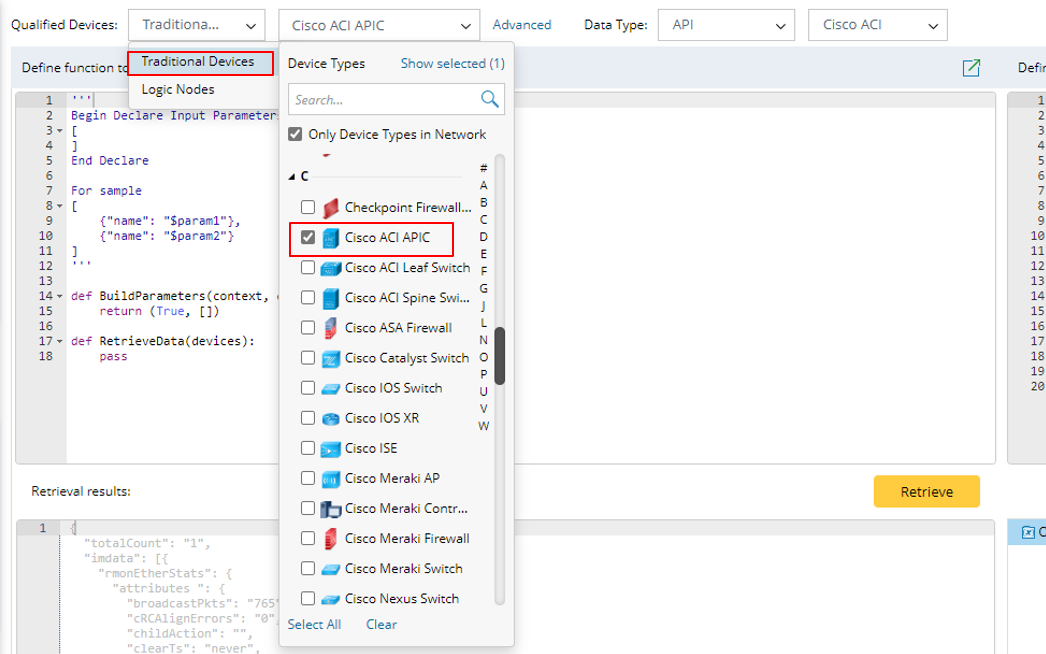Click the Cisco Meraki AP device icon
The height and width of the screenshot is (654, 1046).
pyautogui.click(x=331, y=478)
